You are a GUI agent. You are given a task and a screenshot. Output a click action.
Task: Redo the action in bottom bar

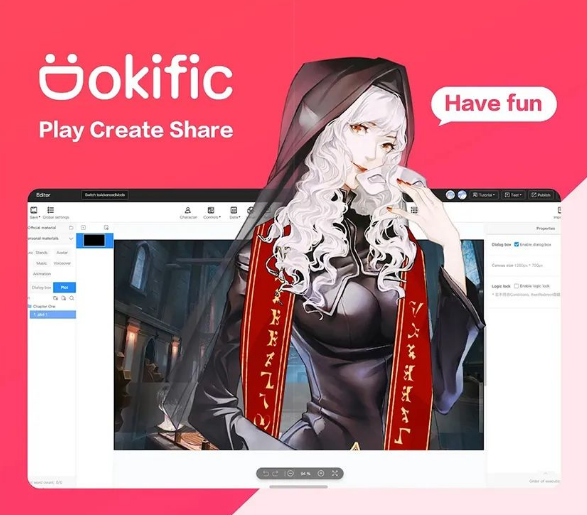276,473
